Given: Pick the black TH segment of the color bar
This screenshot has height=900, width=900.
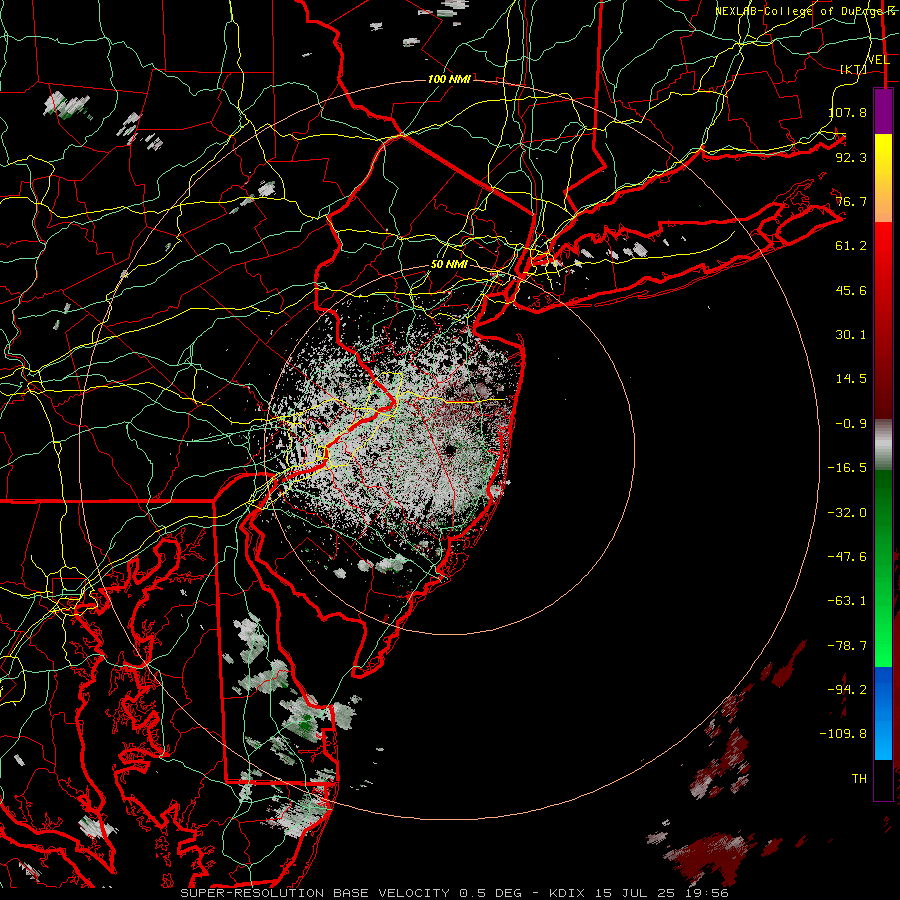Looking at the screenshot, I should 883,779.
